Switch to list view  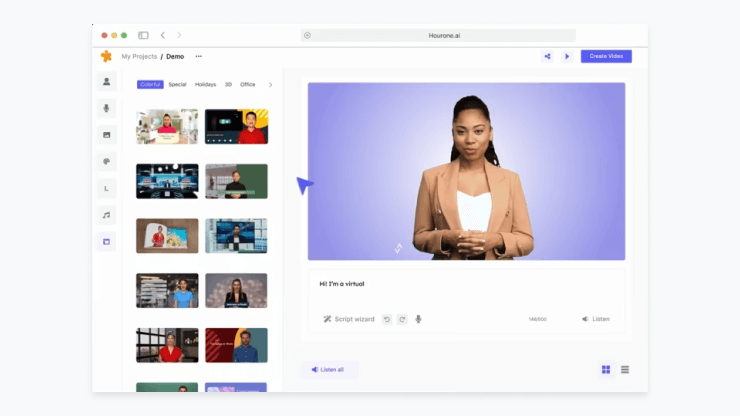point(625,370)
